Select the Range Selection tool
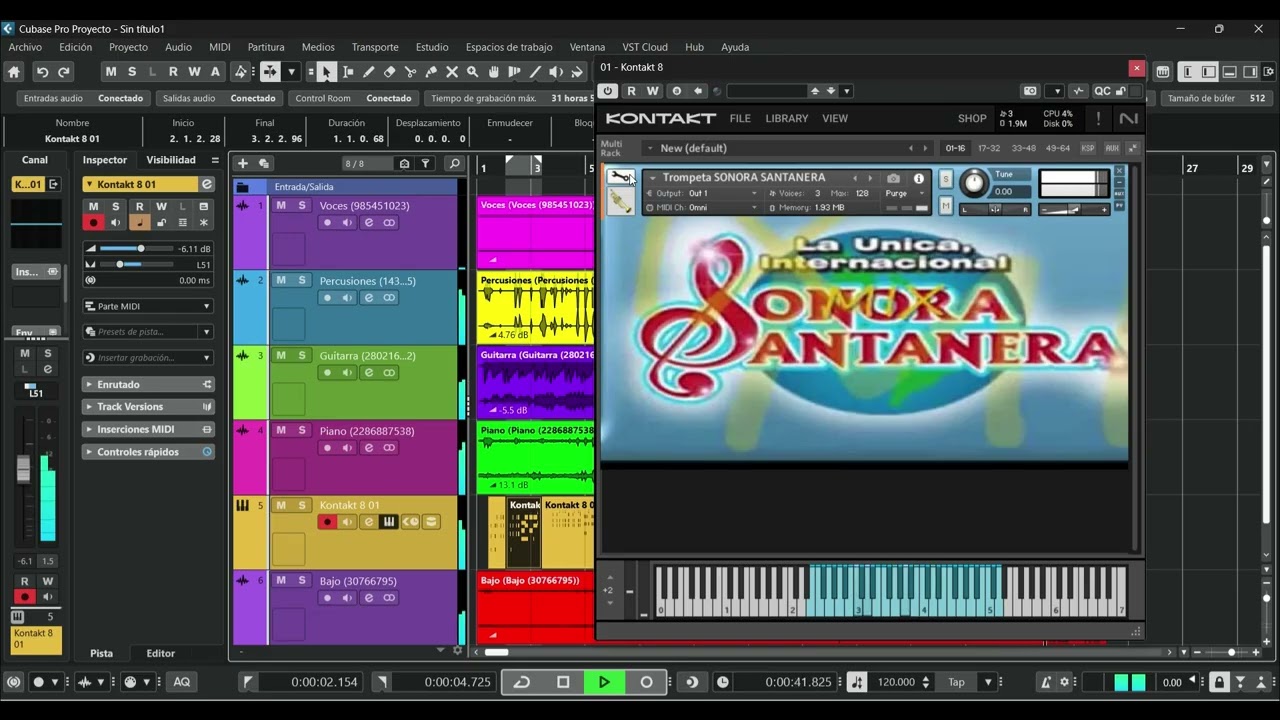1280x720 pixels. pyautogui.click(x=348, y=72)
